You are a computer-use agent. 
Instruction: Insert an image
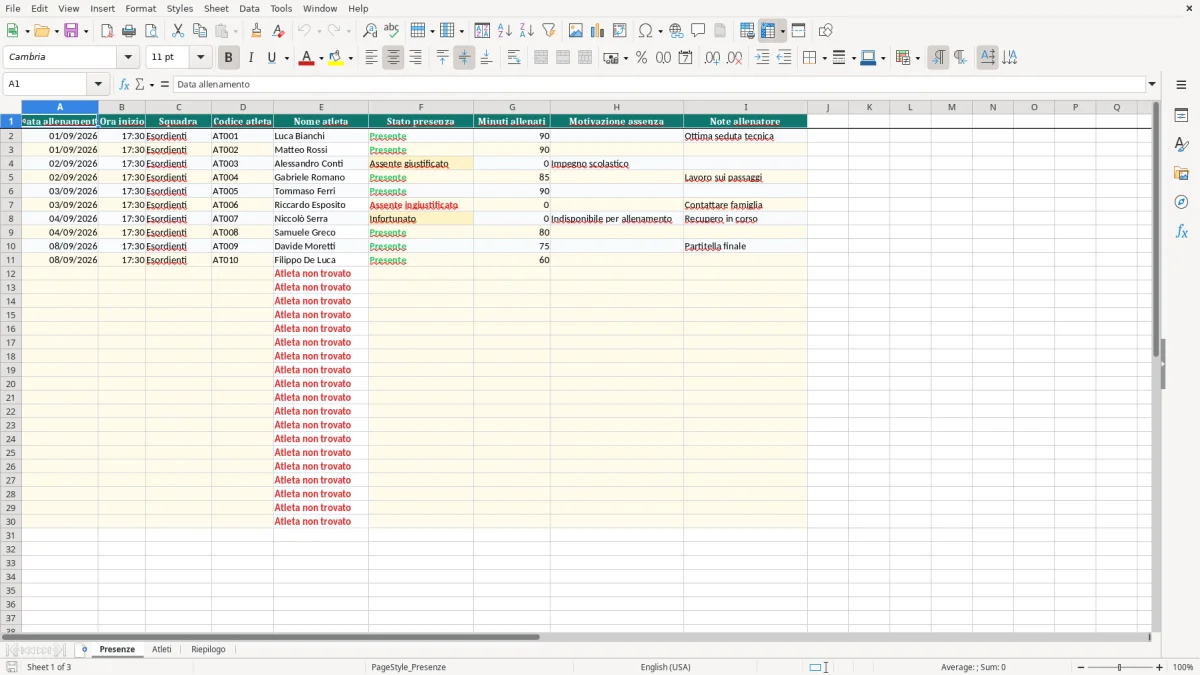tap(576, 31)
